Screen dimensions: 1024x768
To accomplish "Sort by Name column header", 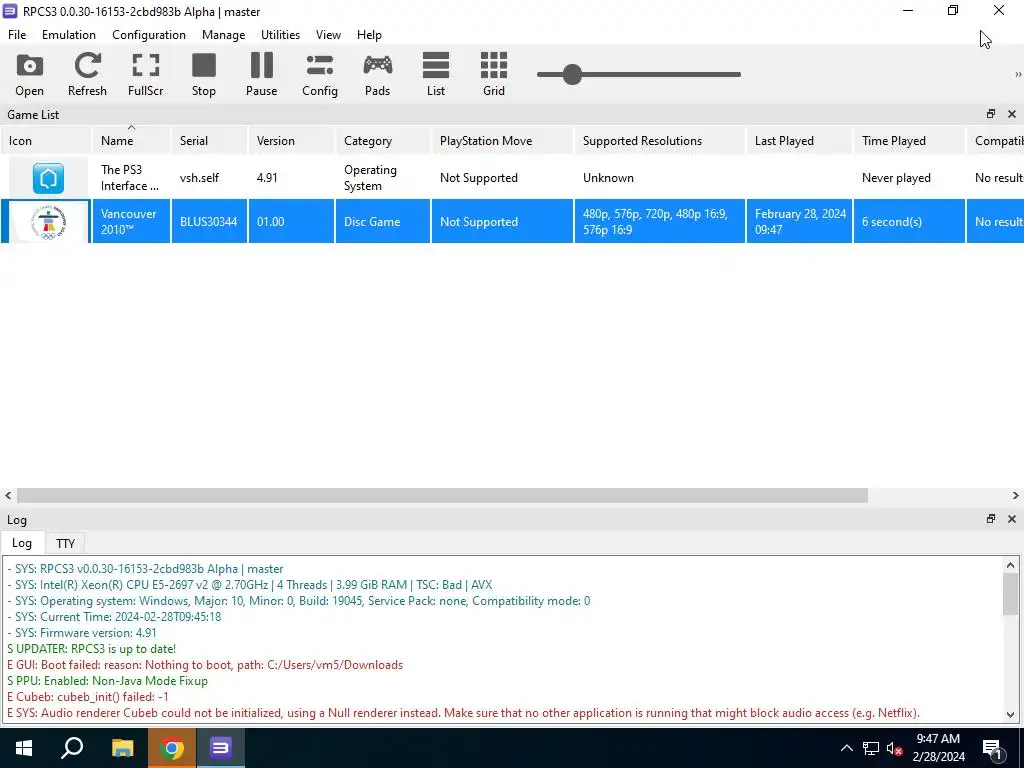I will pyautogui.click(x=131, y=140).
